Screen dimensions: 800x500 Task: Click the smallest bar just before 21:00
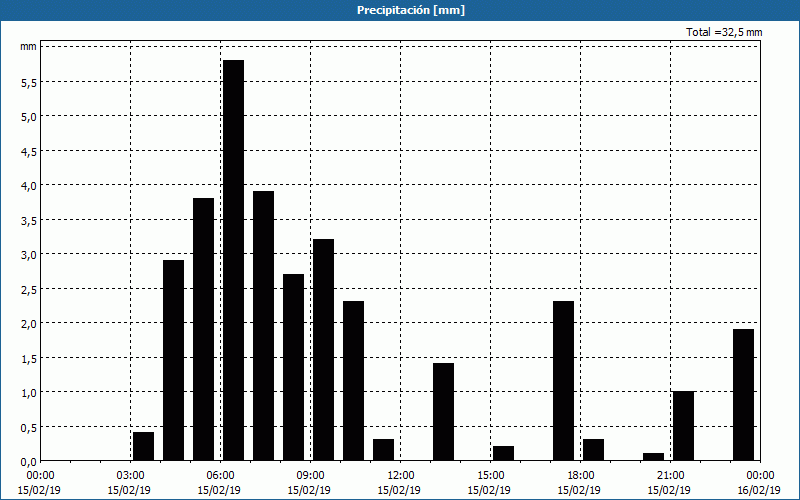click(x=654, y=457)
